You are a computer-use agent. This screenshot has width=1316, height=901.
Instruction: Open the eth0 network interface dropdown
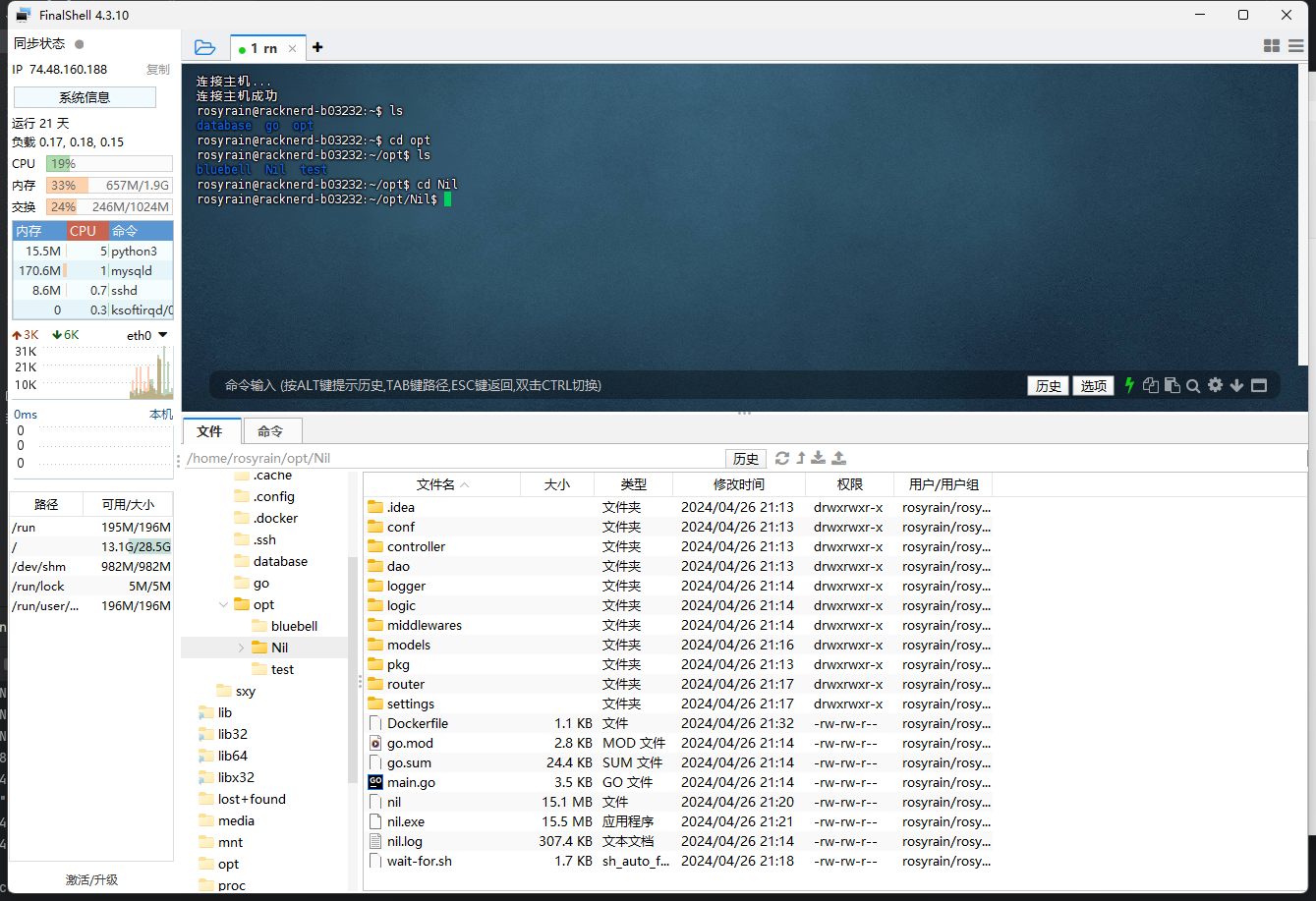pyautogui.click(x=163, y=335)
